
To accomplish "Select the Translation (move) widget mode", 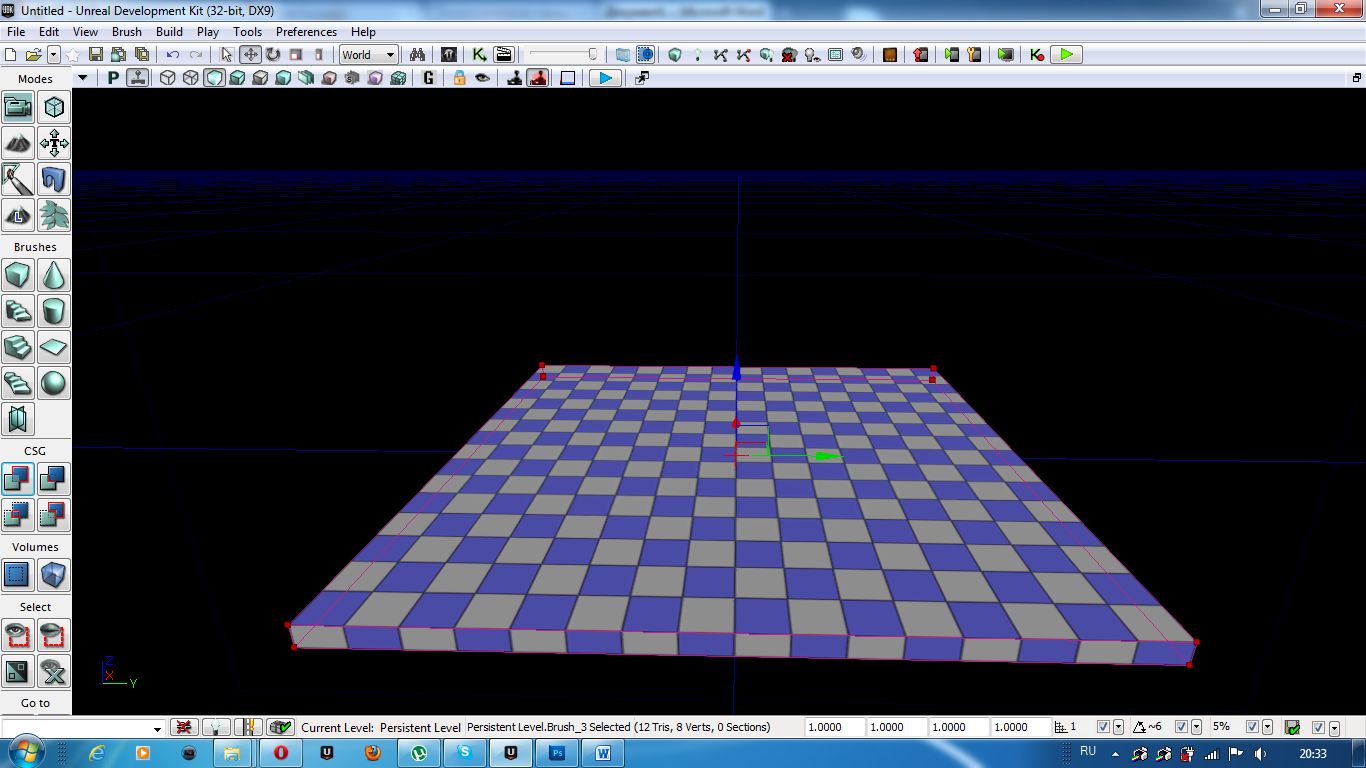I will [250, 55].
